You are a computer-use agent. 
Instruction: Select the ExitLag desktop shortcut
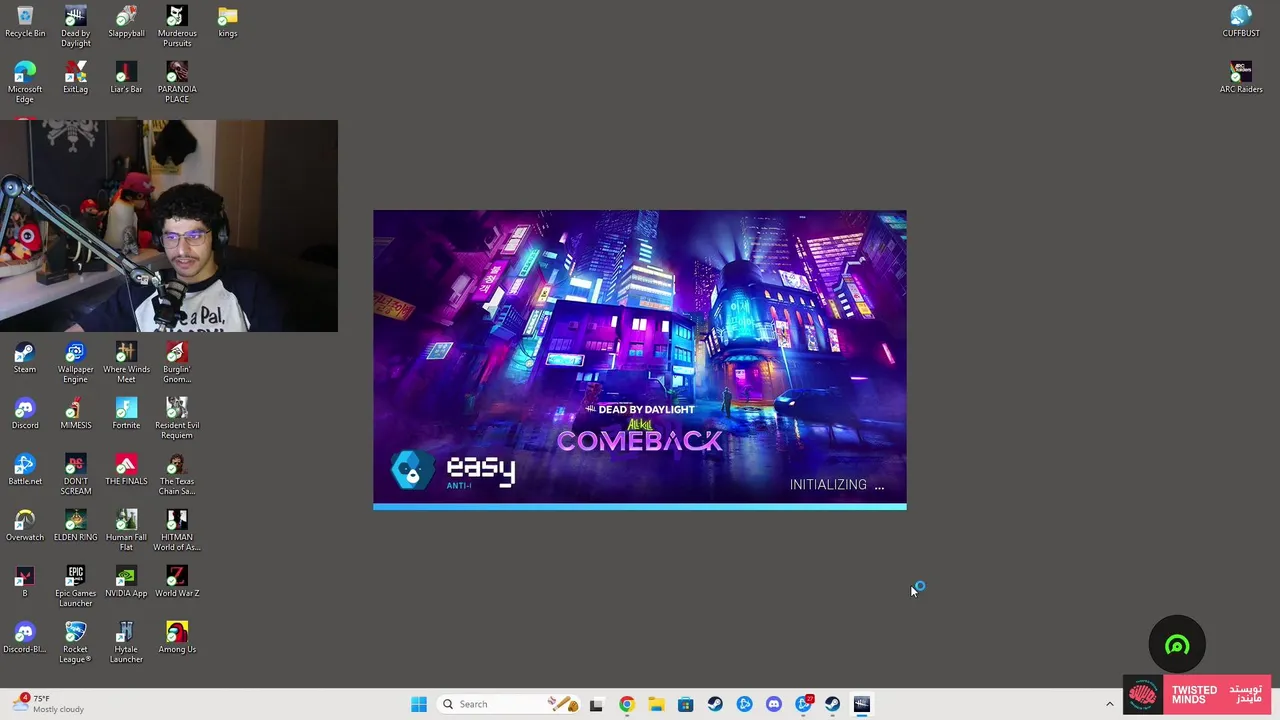(75, 78)
